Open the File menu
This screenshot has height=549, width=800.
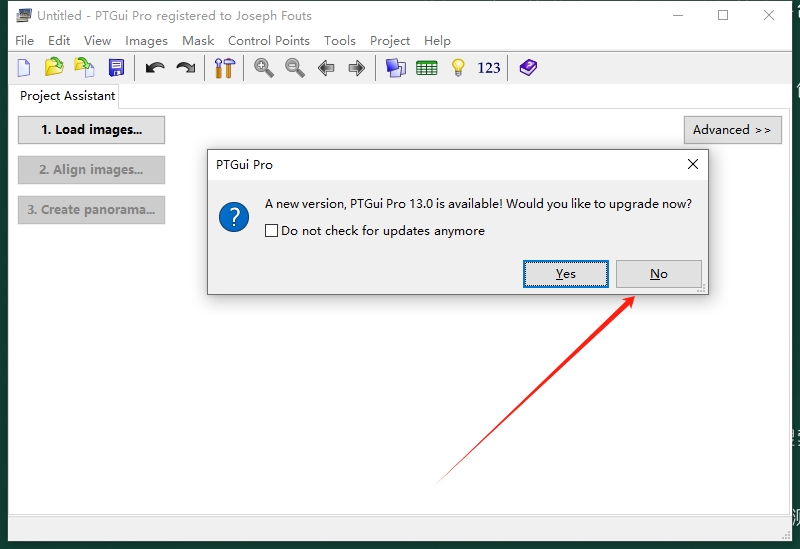tap(24, 41)
